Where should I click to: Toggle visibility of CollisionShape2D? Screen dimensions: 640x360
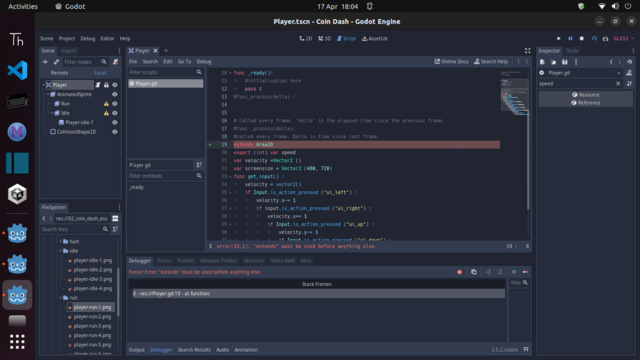tap(115, 132)
